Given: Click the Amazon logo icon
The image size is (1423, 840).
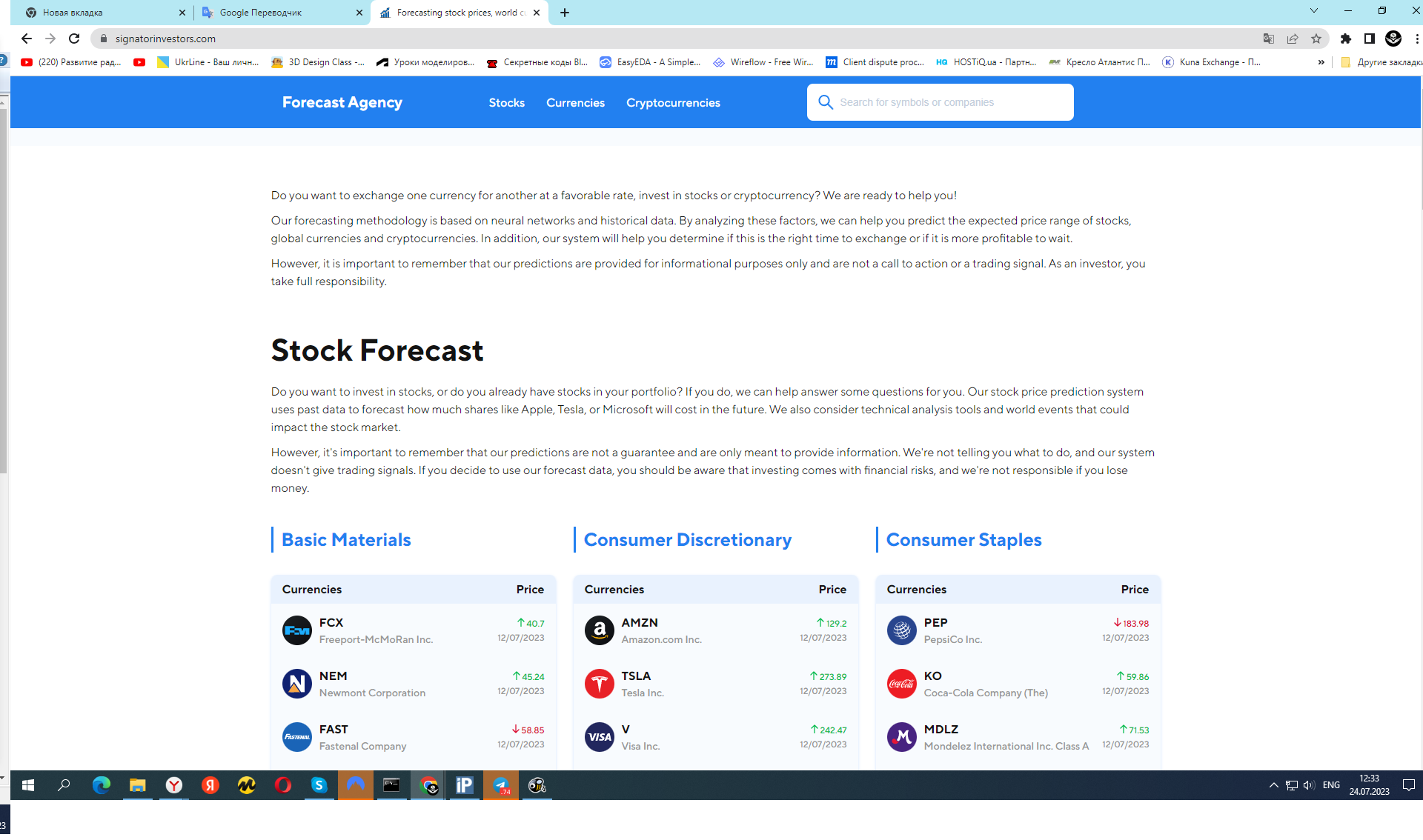Looking at the screenshot, I should pyautogui.click(x=600, y=630).
